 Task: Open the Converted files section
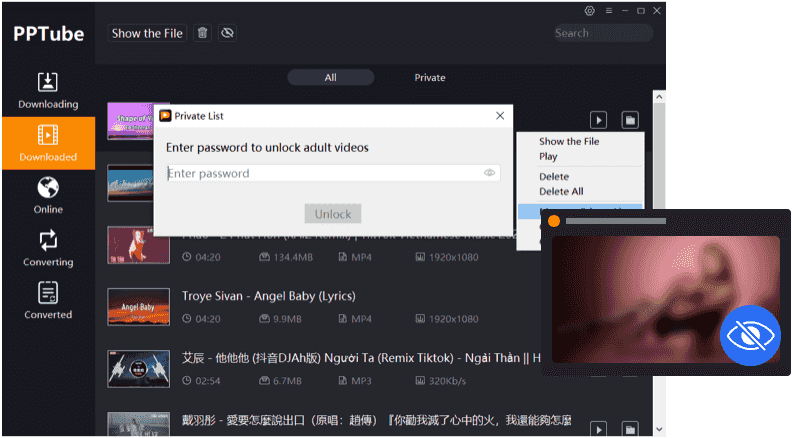click(48, 301)
